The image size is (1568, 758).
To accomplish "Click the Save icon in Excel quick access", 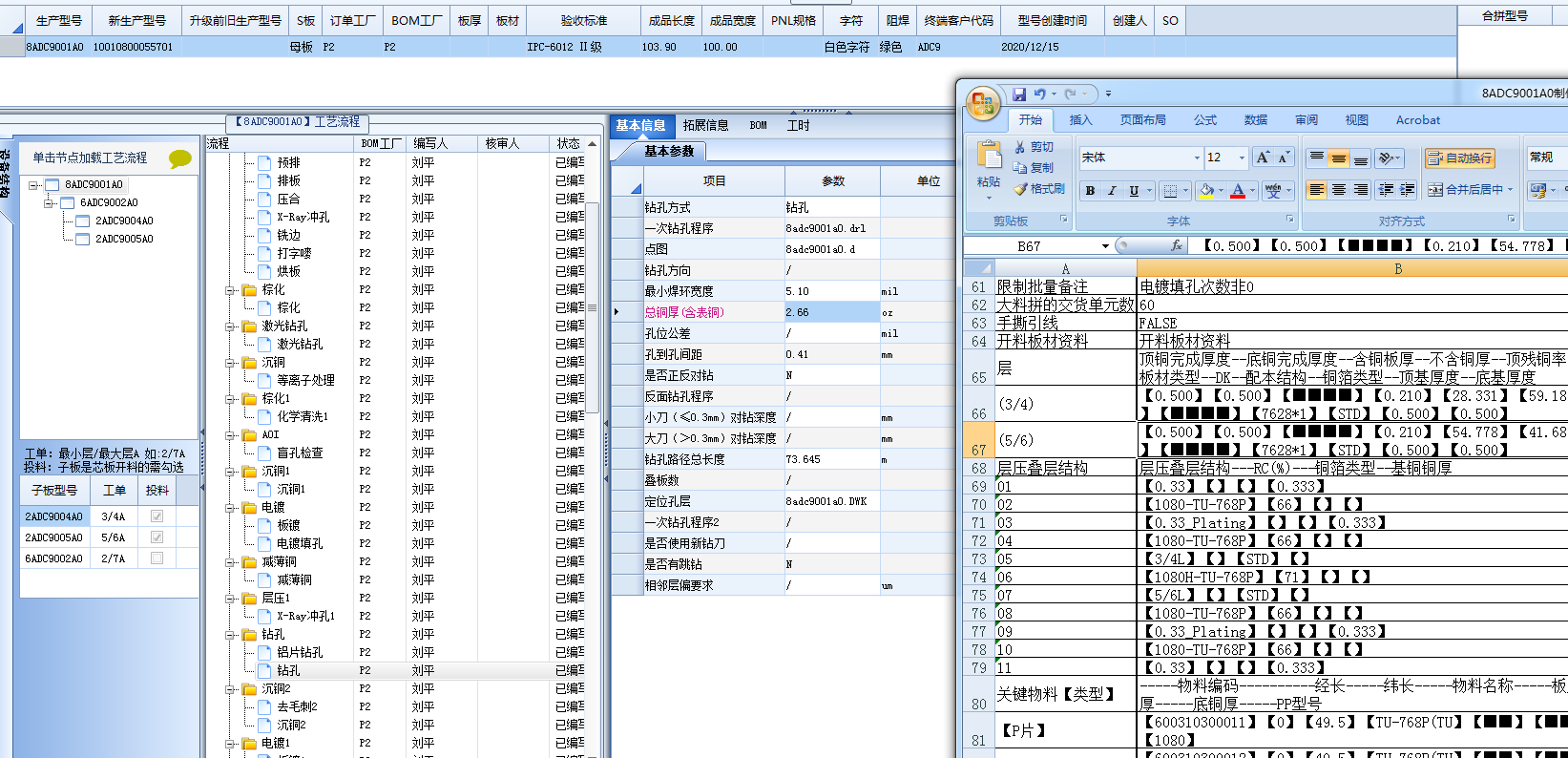I will 1019,94.
